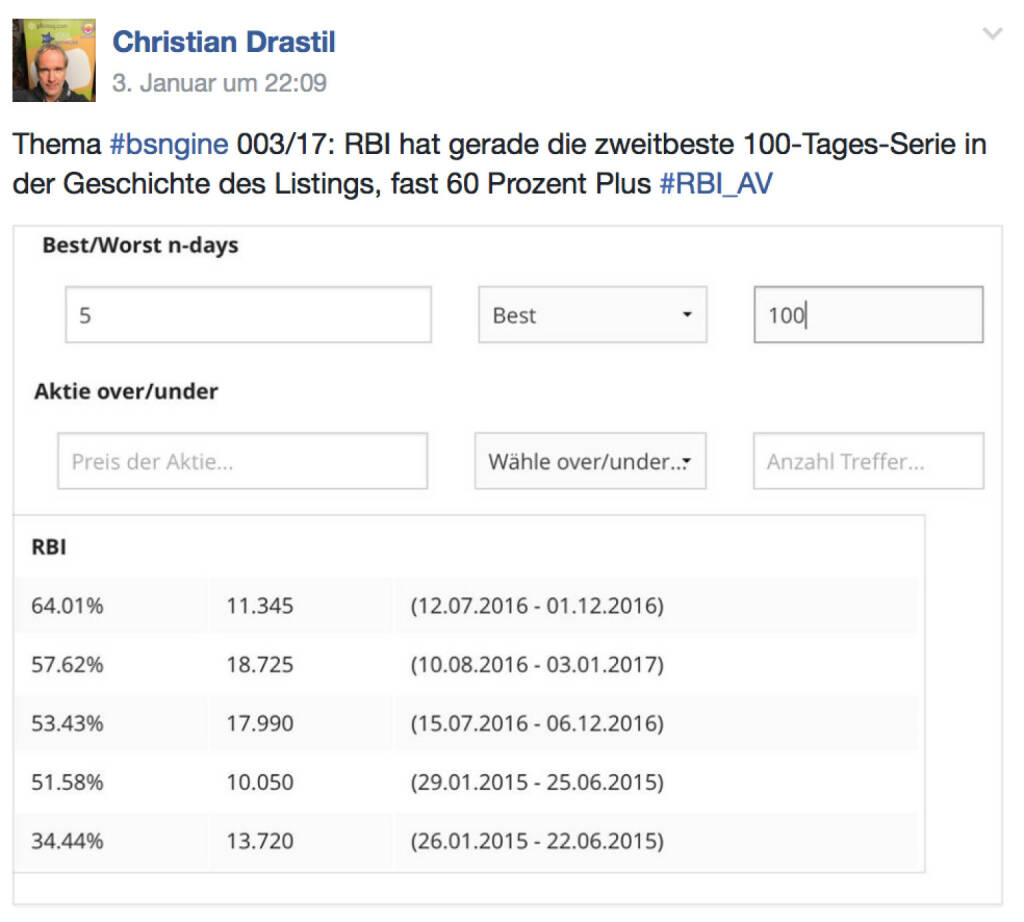Click date range 12.07.2016 - 01.12.2016
This screenshot has height=922, width=1024.
(x=536, y=606)
